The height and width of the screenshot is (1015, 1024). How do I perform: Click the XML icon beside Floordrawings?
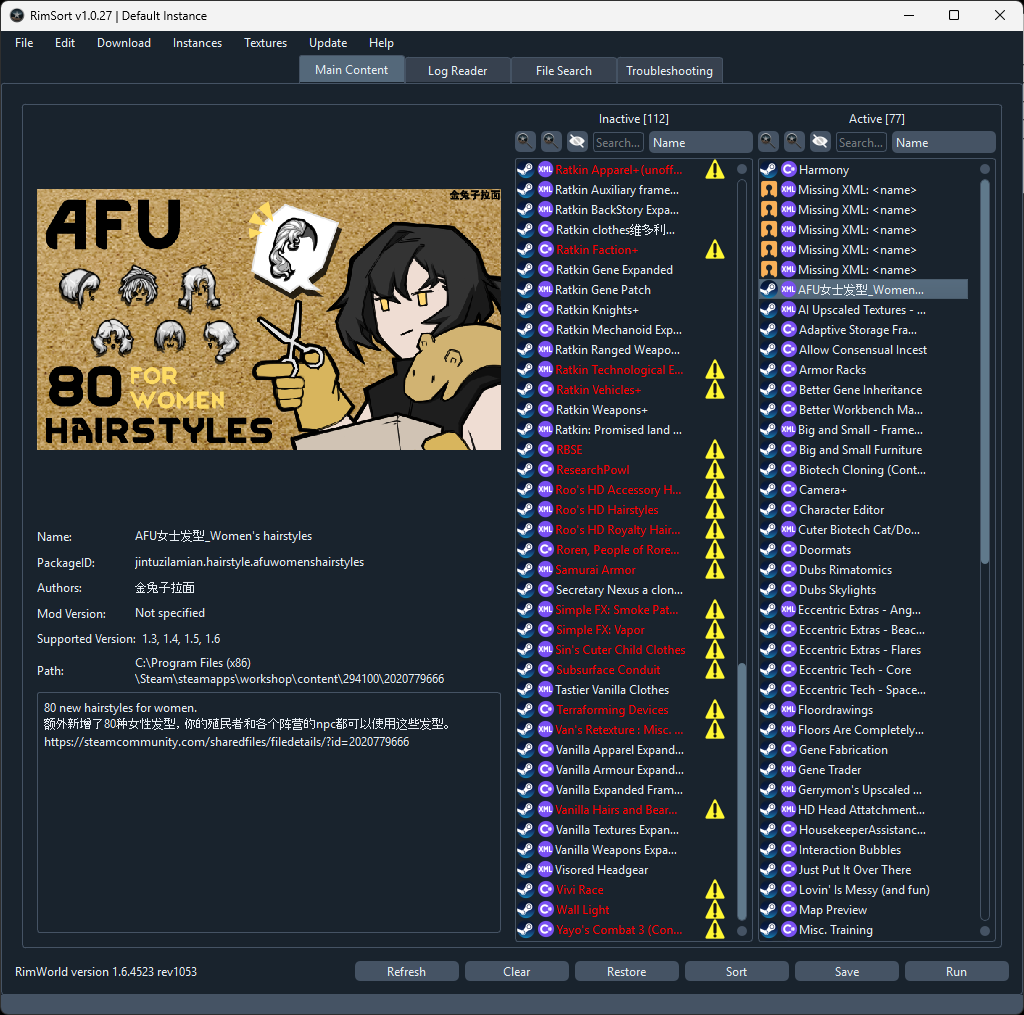click(789, 709)
